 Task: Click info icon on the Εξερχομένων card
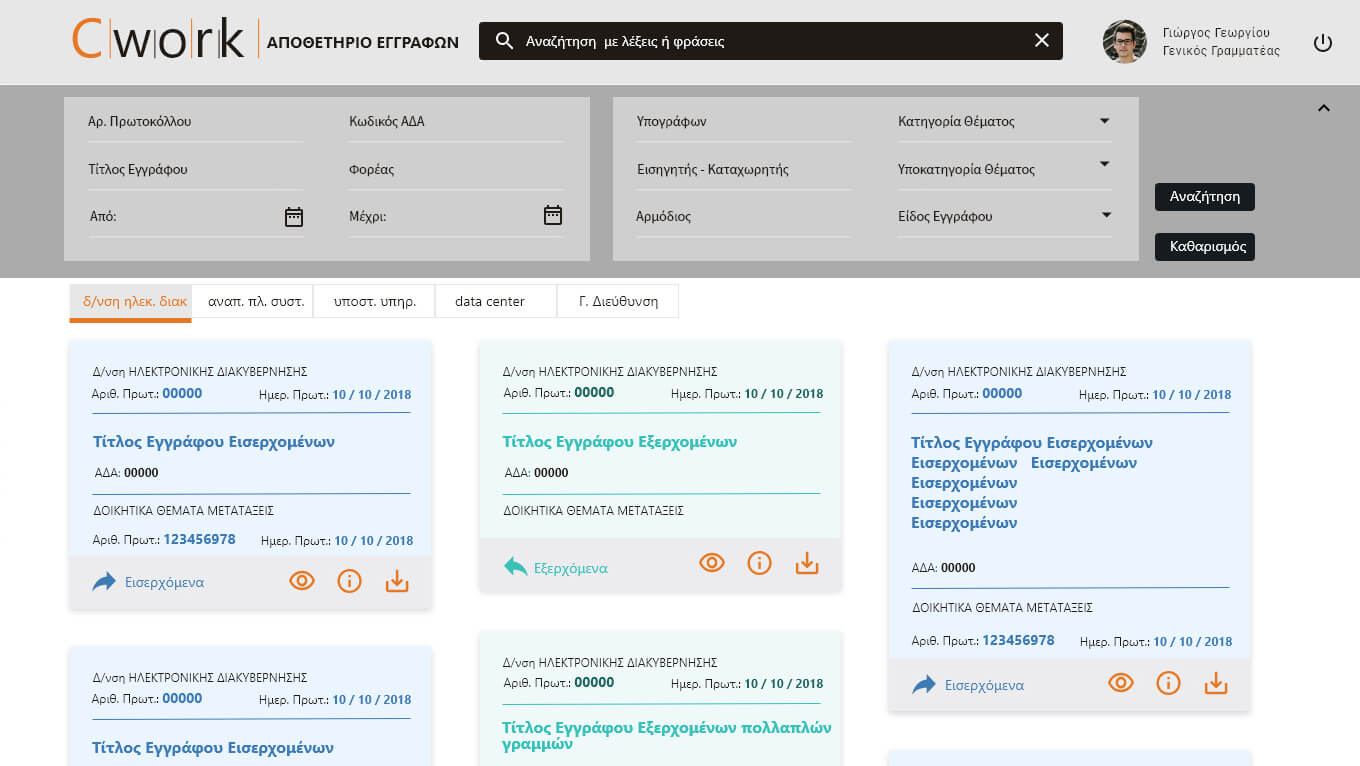tap(759, 564)
